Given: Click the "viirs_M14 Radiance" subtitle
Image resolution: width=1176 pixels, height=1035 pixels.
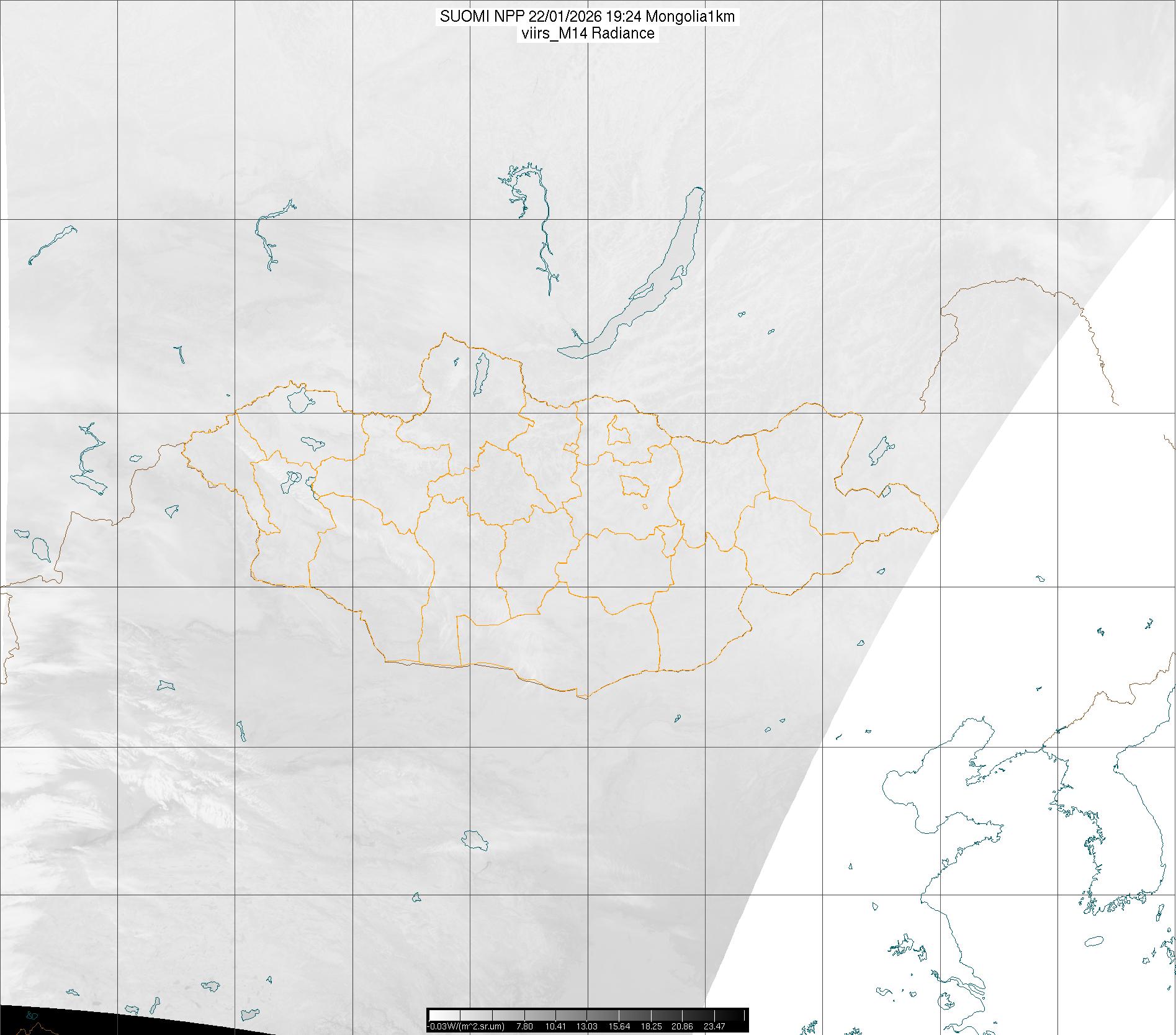Looking at the screenshot, I should pos(587,34).
